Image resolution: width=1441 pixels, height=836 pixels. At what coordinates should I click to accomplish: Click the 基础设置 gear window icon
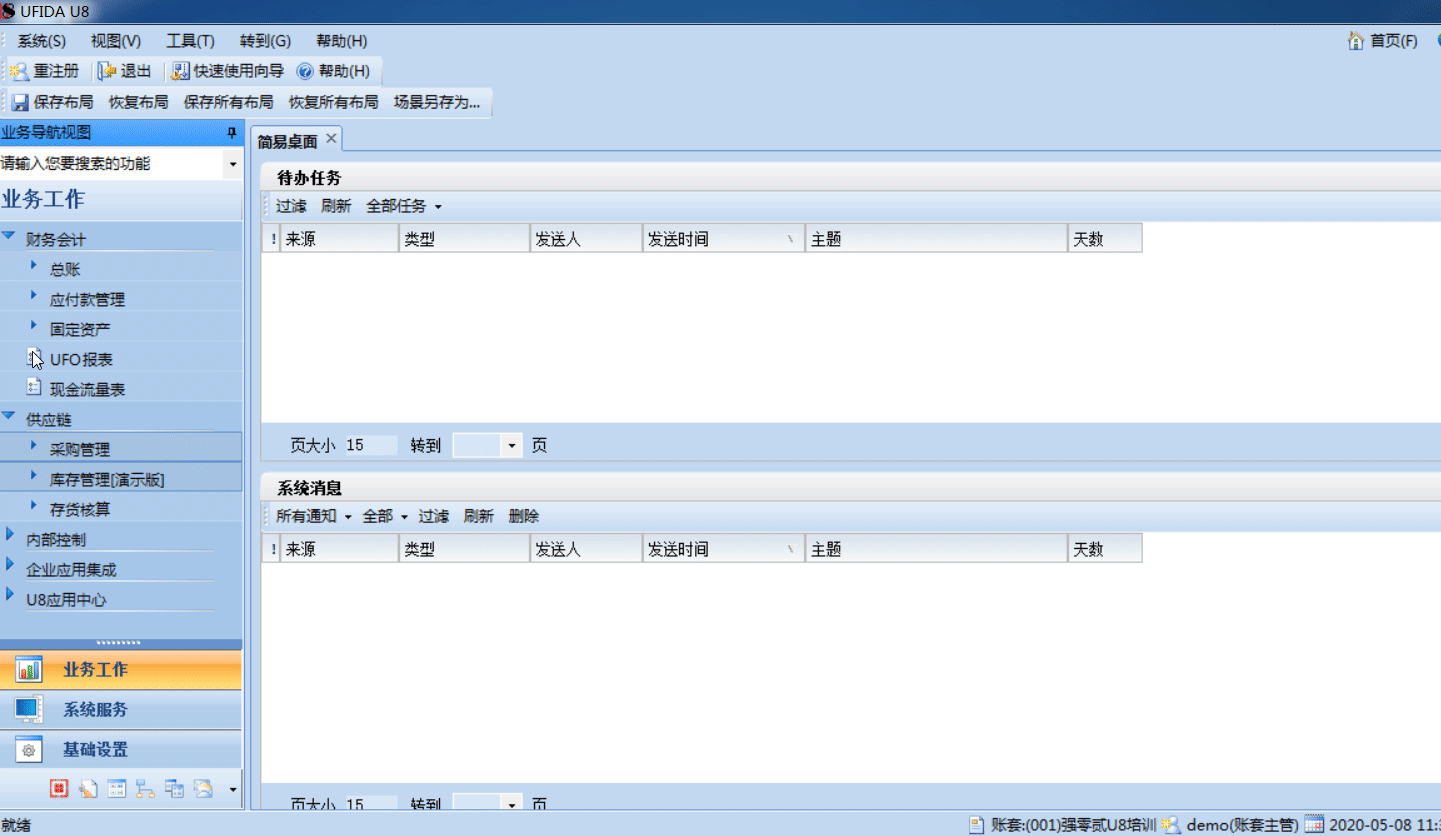point(29,750)
